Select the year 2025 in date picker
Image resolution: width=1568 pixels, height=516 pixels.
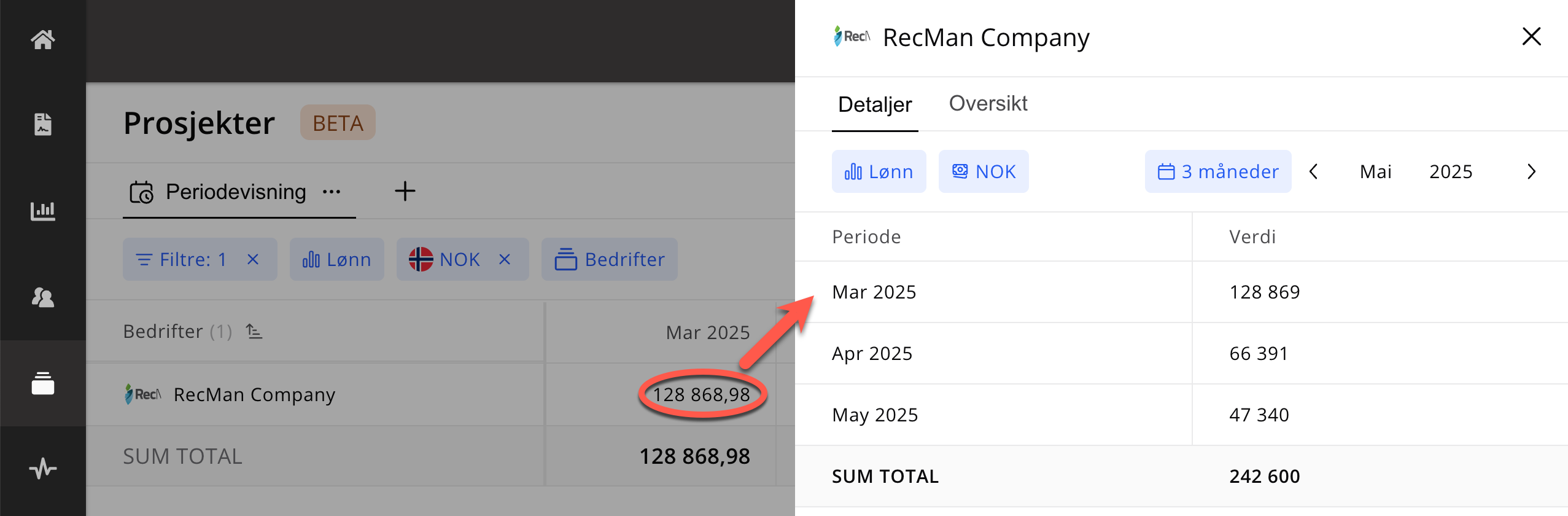coord(1451,171)
